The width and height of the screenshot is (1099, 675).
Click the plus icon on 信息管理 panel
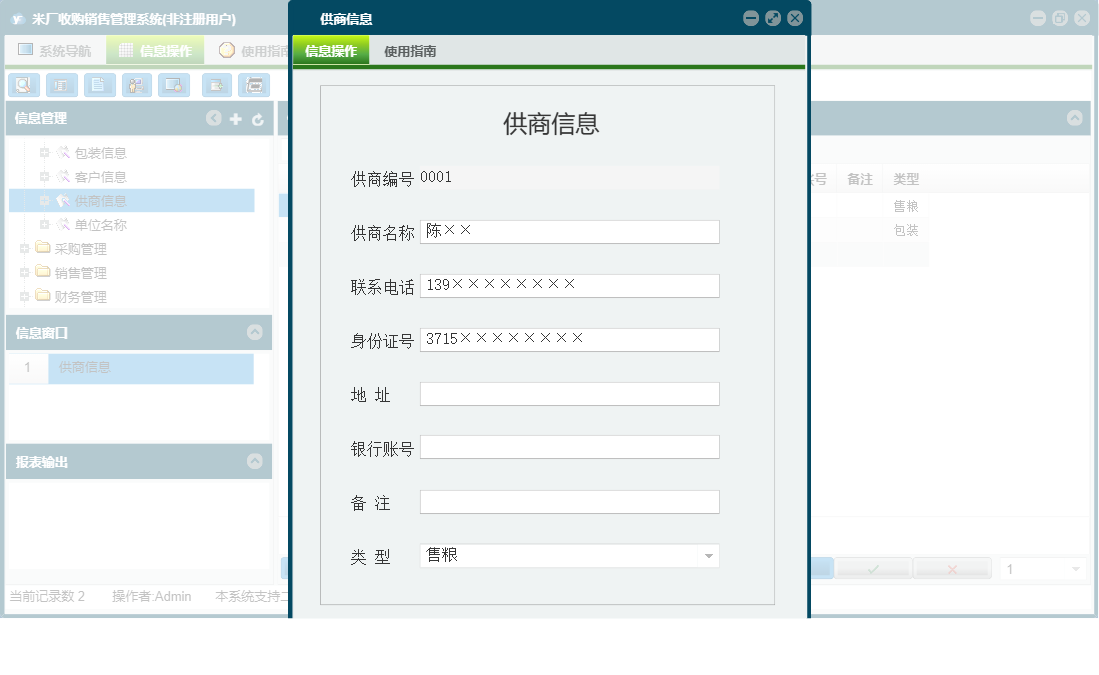coord(236,118)
